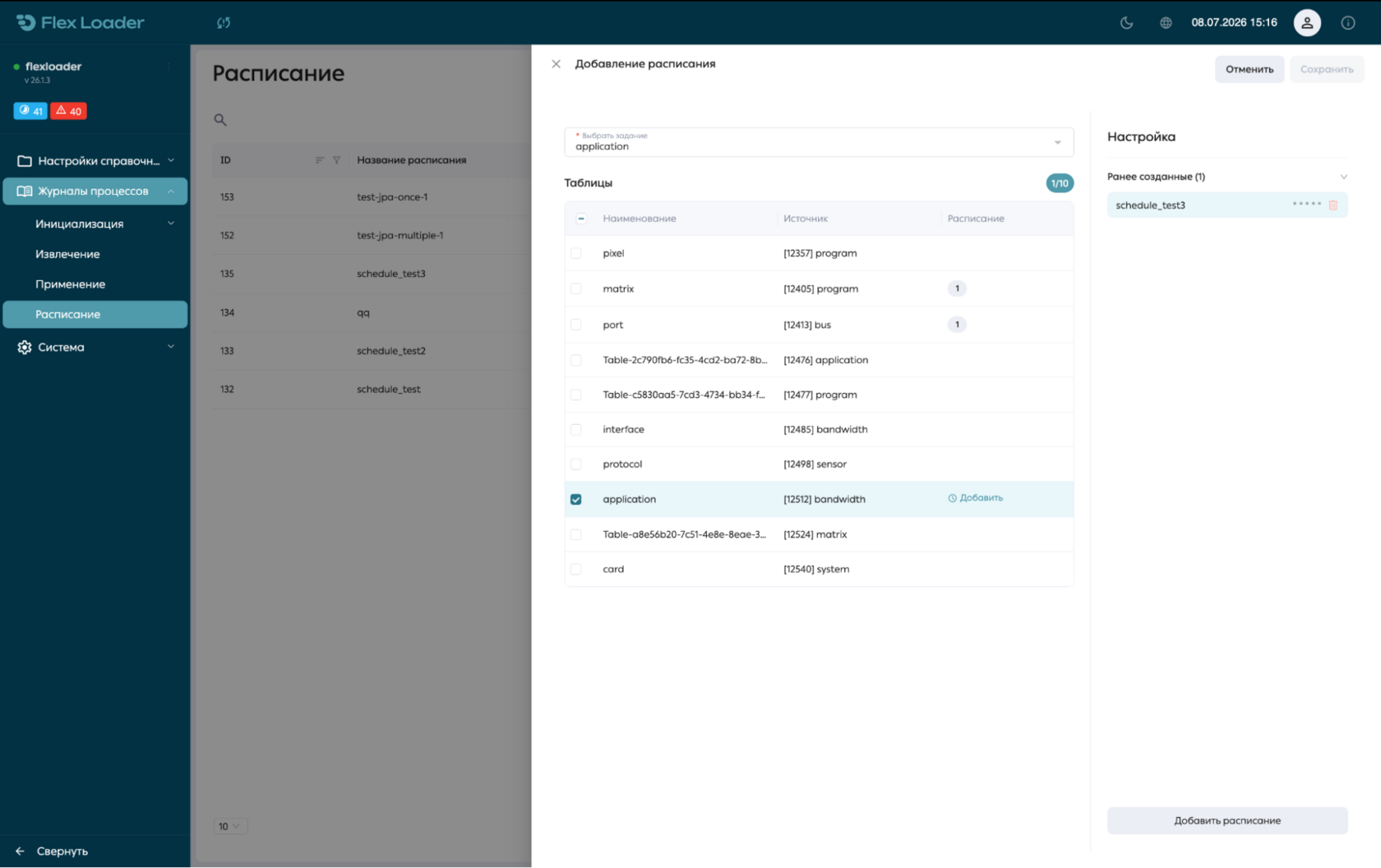Sort the ID column
Image resolution: width=1381 pixels, height=868 pixels.
(320, 160)
